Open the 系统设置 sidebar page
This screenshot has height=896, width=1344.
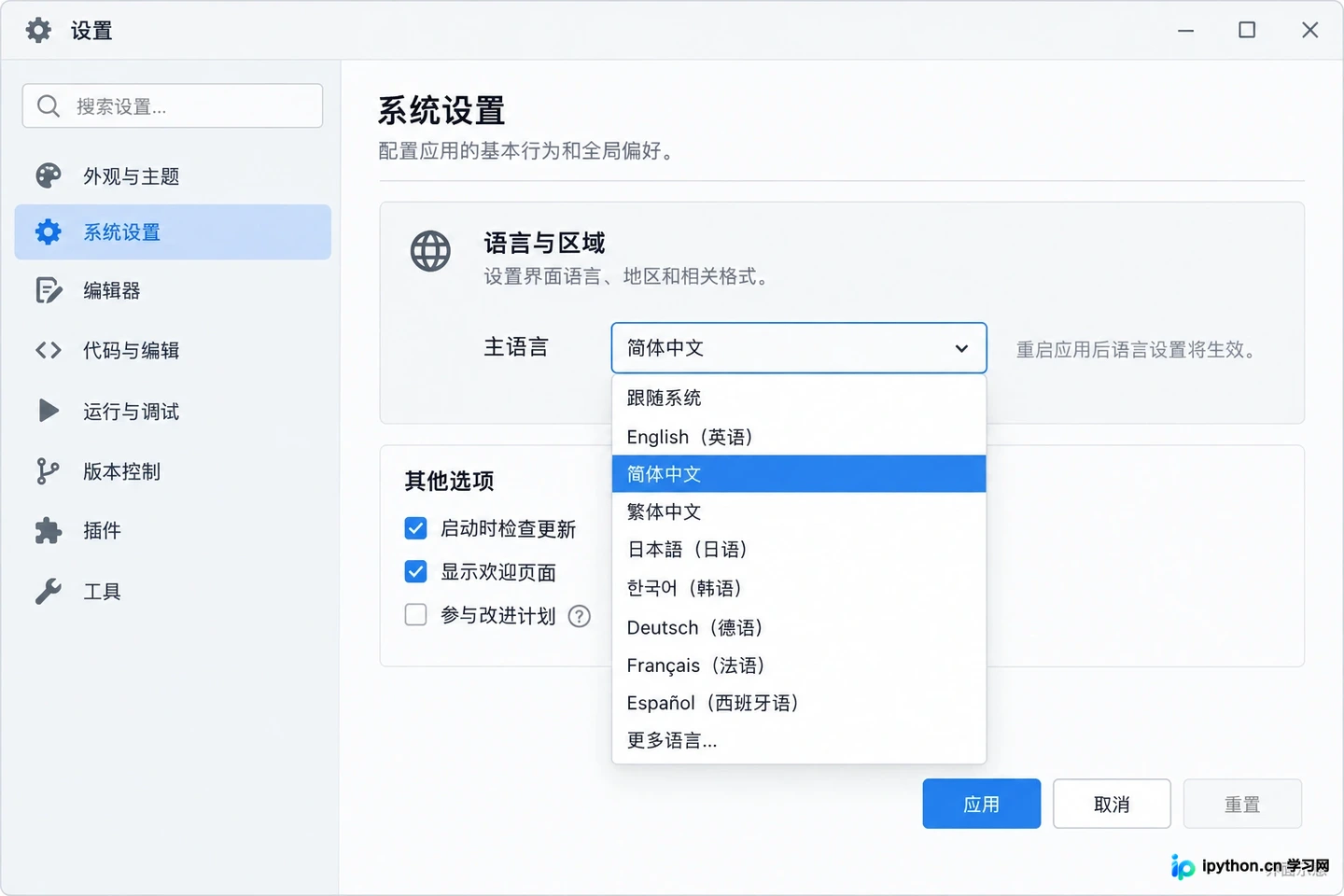(x=173, y=232)
